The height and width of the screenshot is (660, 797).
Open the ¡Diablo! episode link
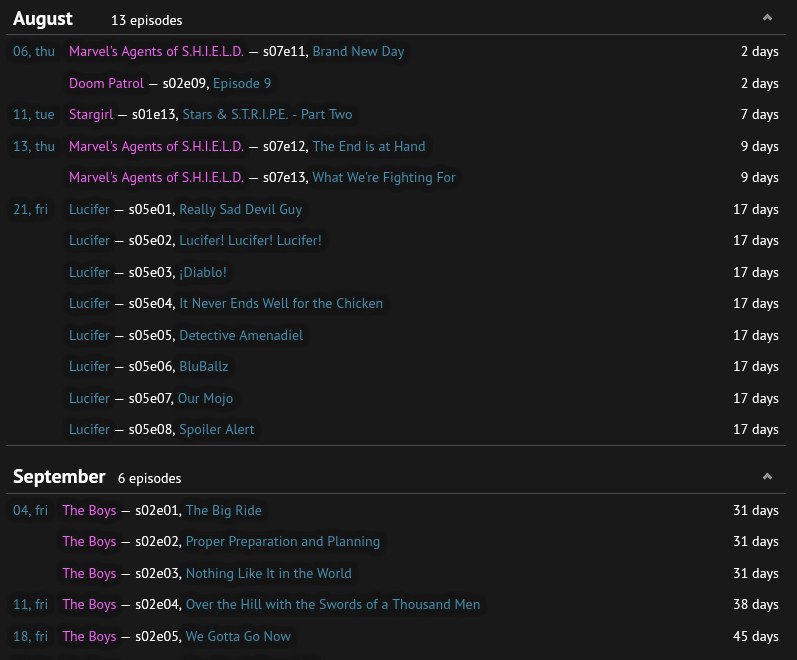tap(203, 273)
